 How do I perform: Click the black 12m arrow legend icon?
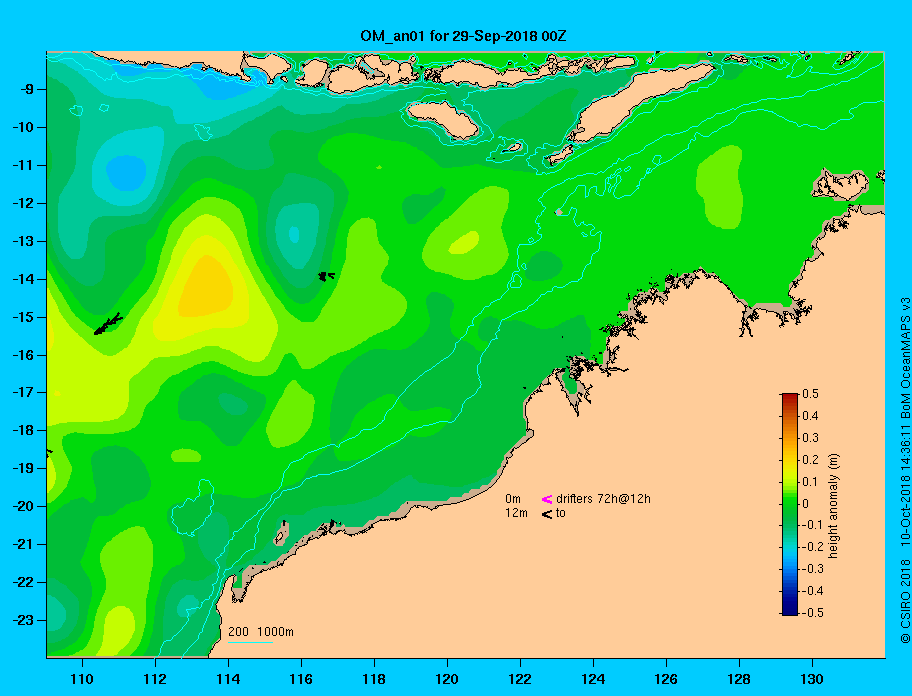pyautogui.click(x=547, y=514)
